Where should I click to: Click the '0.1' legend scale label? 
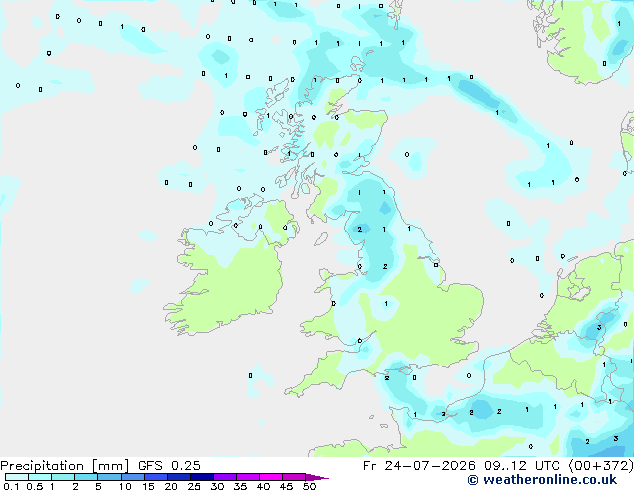[x=11, y=486]
